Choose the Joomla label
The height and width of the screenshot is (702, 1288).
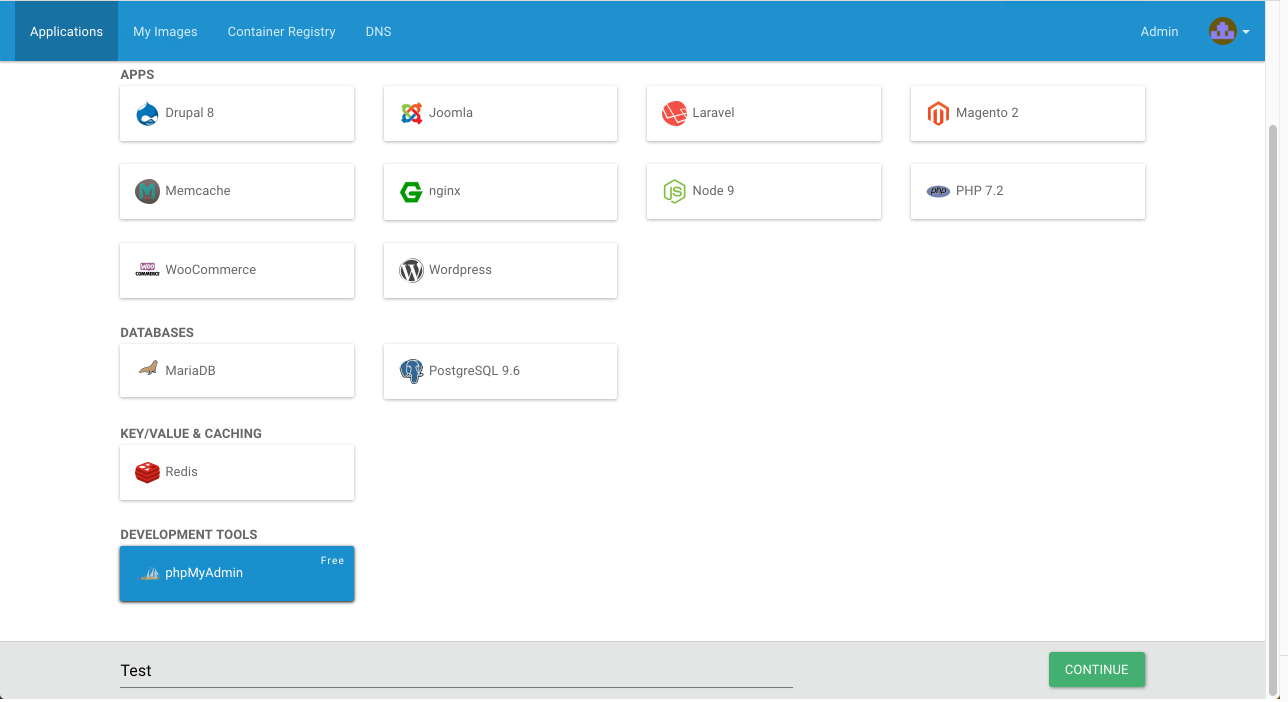pyautogui.click(x=451, y=113)
